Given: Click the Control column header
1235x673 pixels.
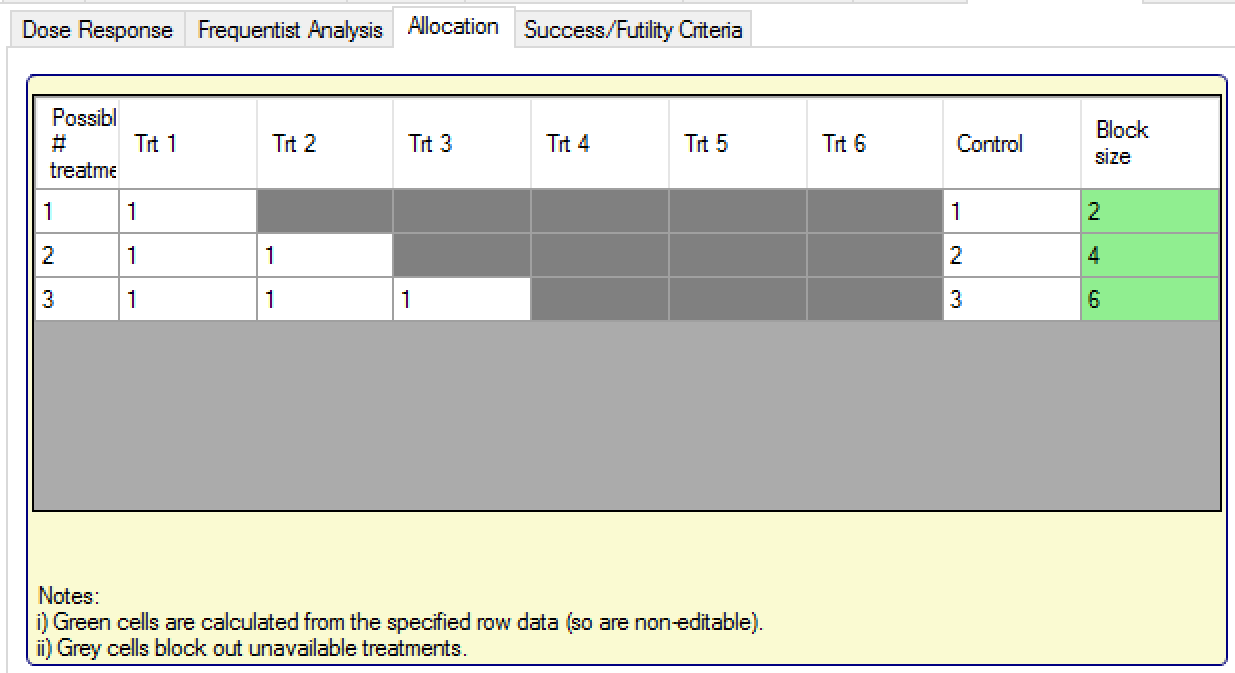Looking at the screenshot, I should click(1011, 144).
